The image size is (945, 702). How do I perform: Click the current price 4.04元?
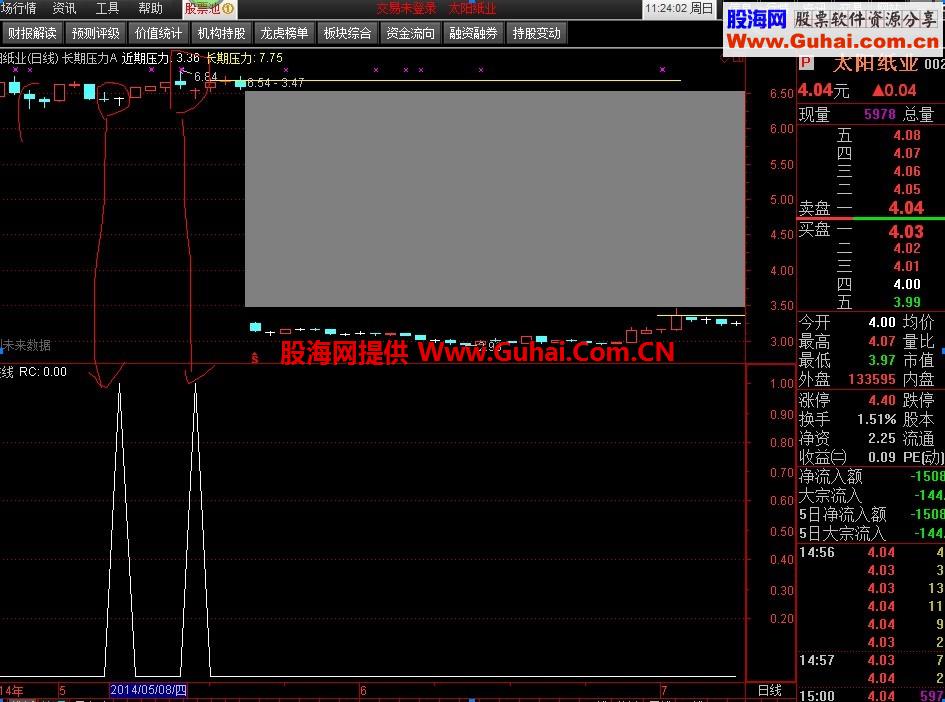point(823,90)
